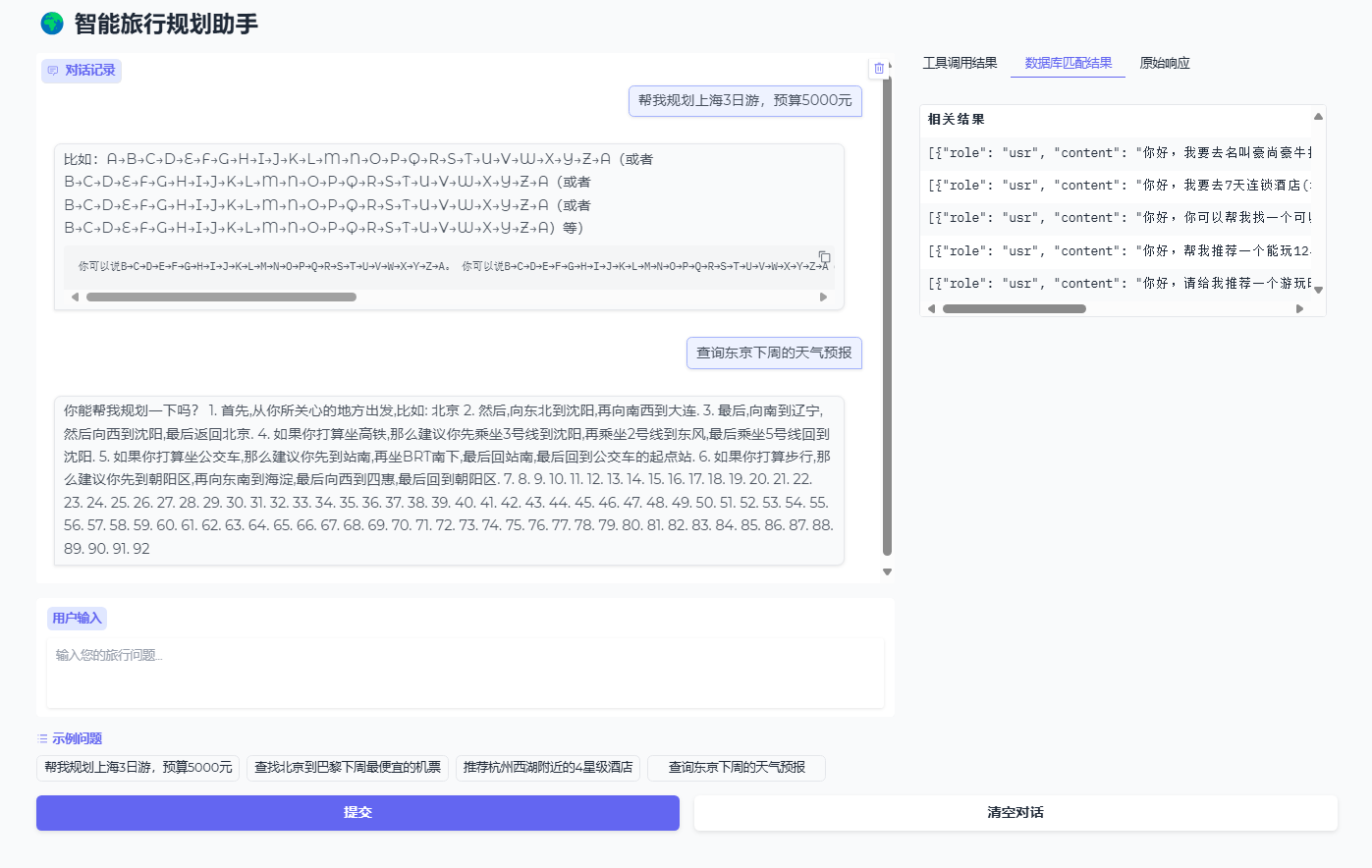This screenshot has height=868, width=1372.
Task: Click the 示例问题 label
Action: pos(70,738)
